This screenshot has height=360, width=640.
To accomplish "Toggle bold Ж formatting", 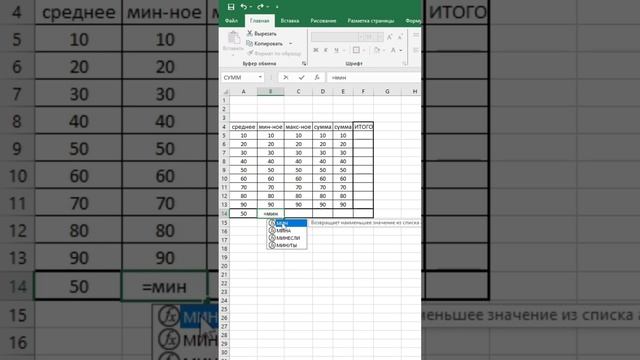I will (316, 50).
